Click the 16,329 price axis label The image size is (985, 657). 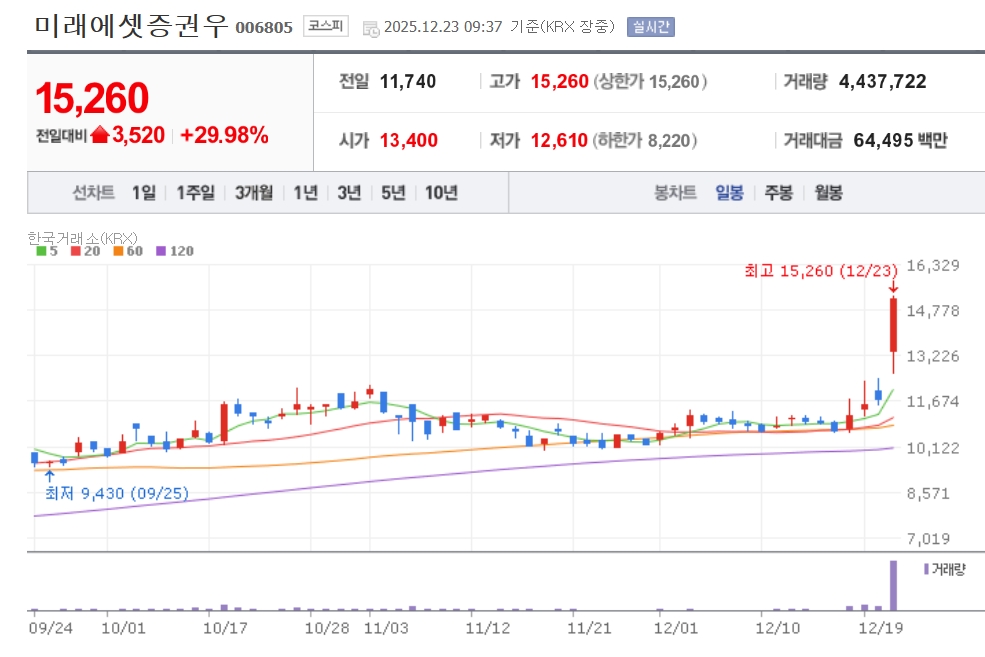coord(933,265)
